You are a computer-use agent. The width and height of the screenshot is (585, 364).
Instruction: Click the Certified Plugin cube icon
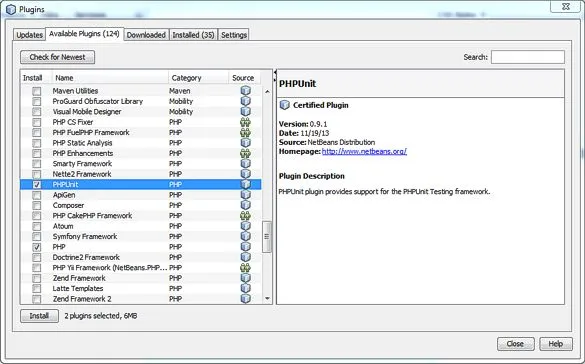[x=285, y=105]
